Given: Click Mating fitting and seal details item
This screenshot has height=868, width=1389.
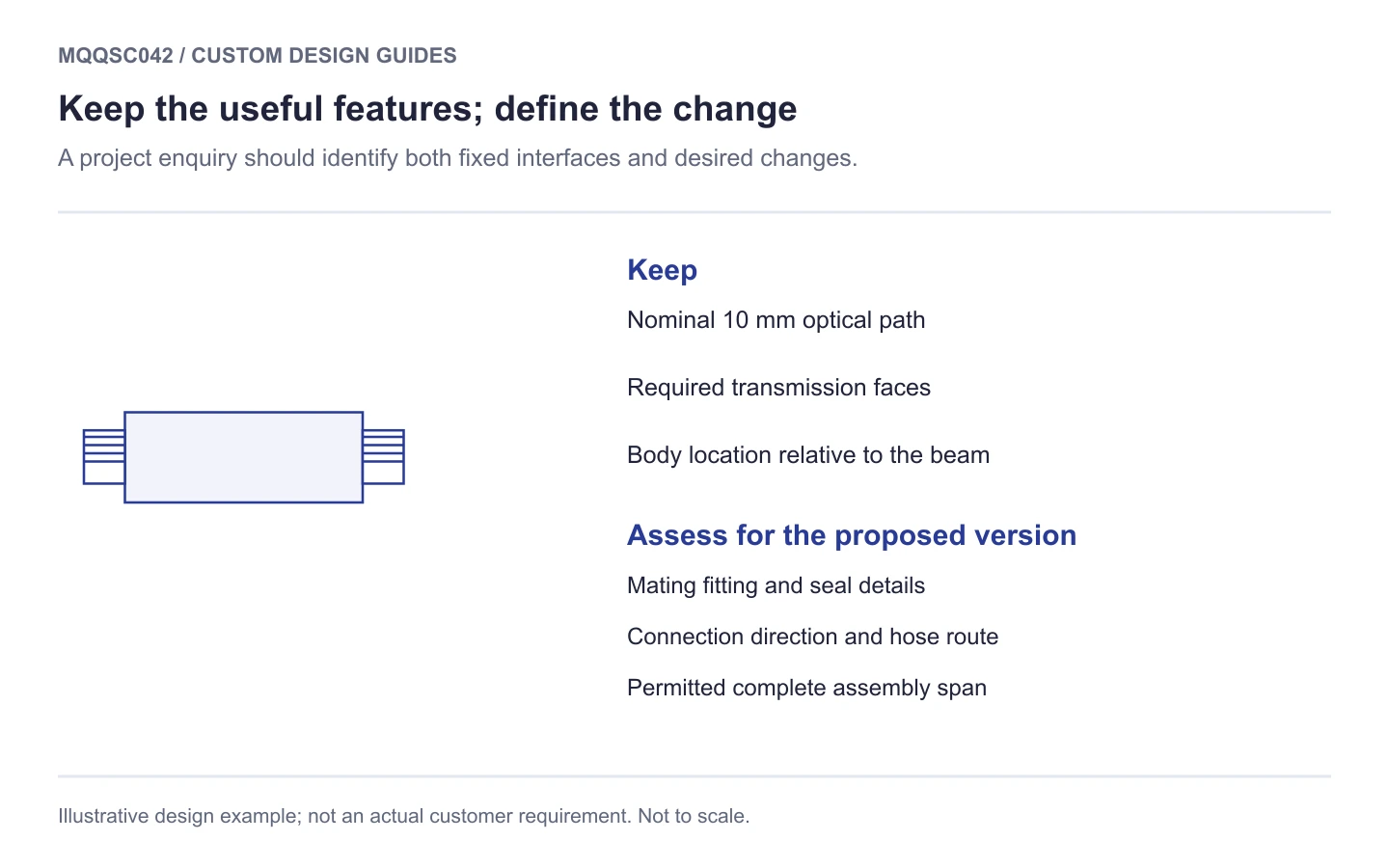Looking at the screenshot, I should 776,585.
